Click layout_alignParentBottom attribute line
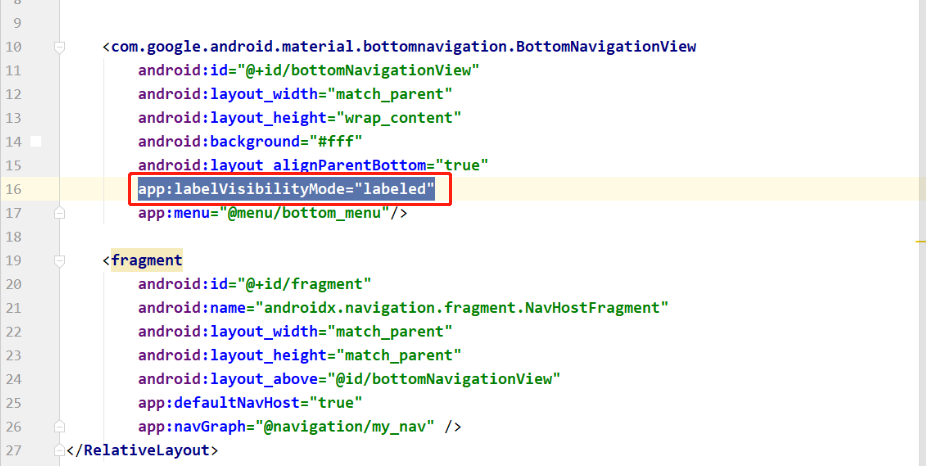The width and height of the screenshot is (926, 466). tap(313, 165)
